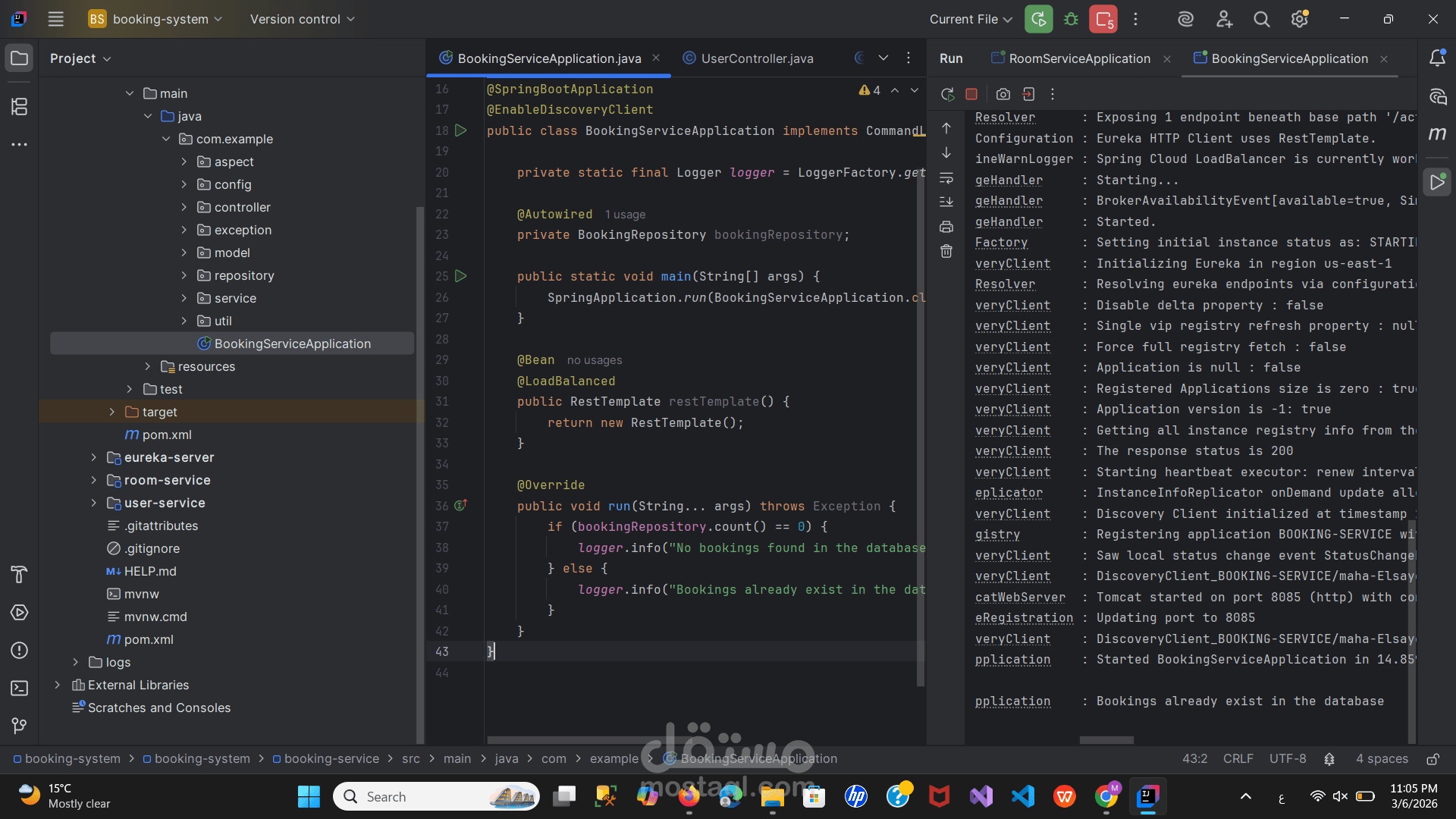Select the RoomServiceApplication run tab

click(1078, 58)
